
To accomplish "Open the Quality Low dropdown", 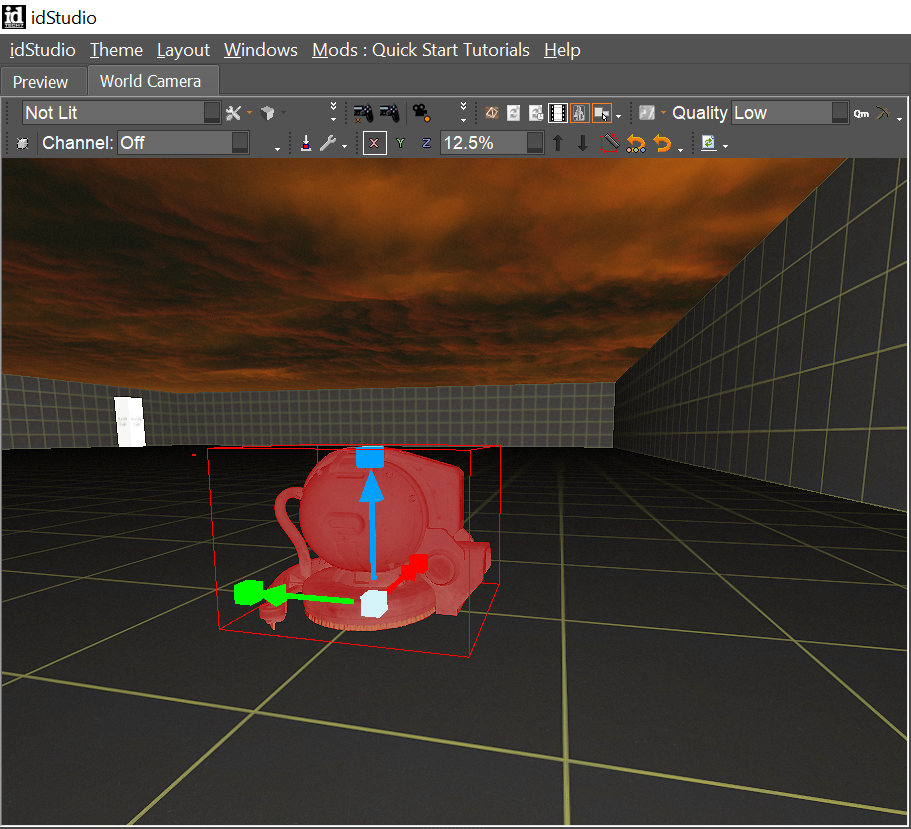I will (x=790, y=113).
